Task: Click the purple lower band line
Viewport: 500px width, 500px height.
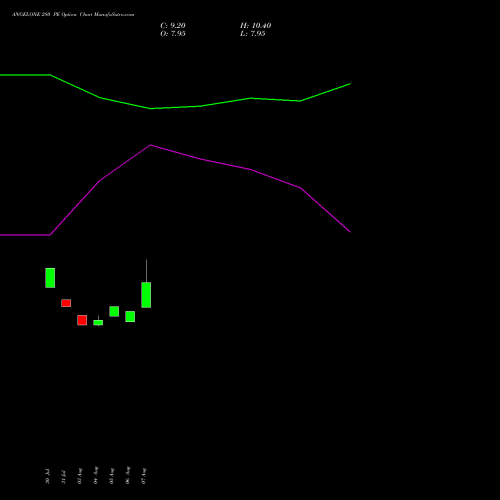Action: pos(200,159)
